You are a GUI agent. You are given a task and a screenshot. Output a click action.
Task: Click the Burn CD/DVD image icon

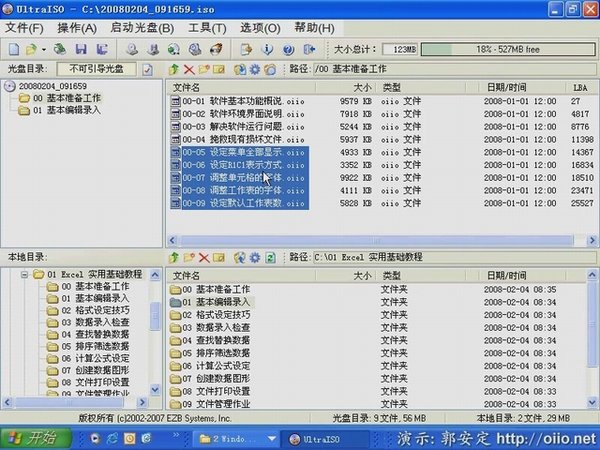(216, 49)
